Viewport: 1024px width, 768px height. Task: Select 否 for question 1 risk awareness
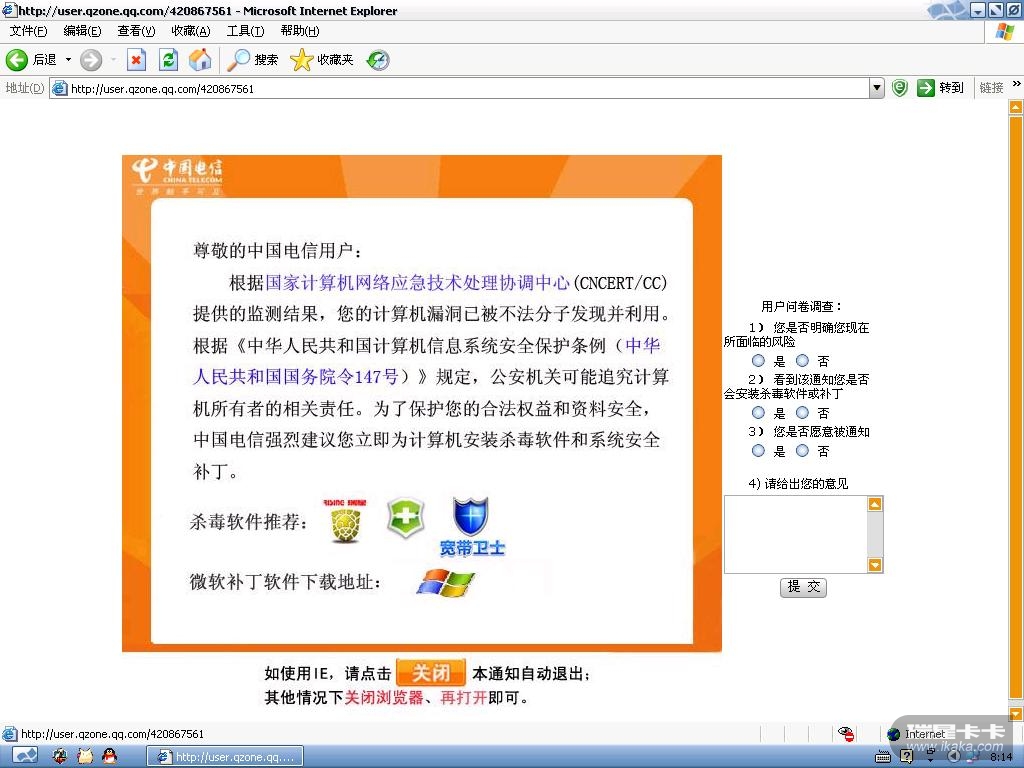(803, 360)
